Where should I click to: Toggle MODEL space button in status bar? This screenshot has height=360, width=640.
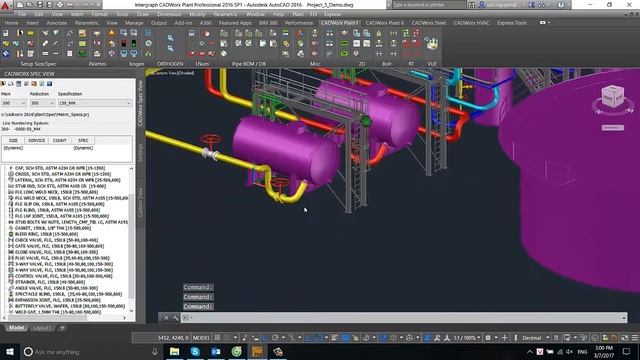click(x=201, y=338)
